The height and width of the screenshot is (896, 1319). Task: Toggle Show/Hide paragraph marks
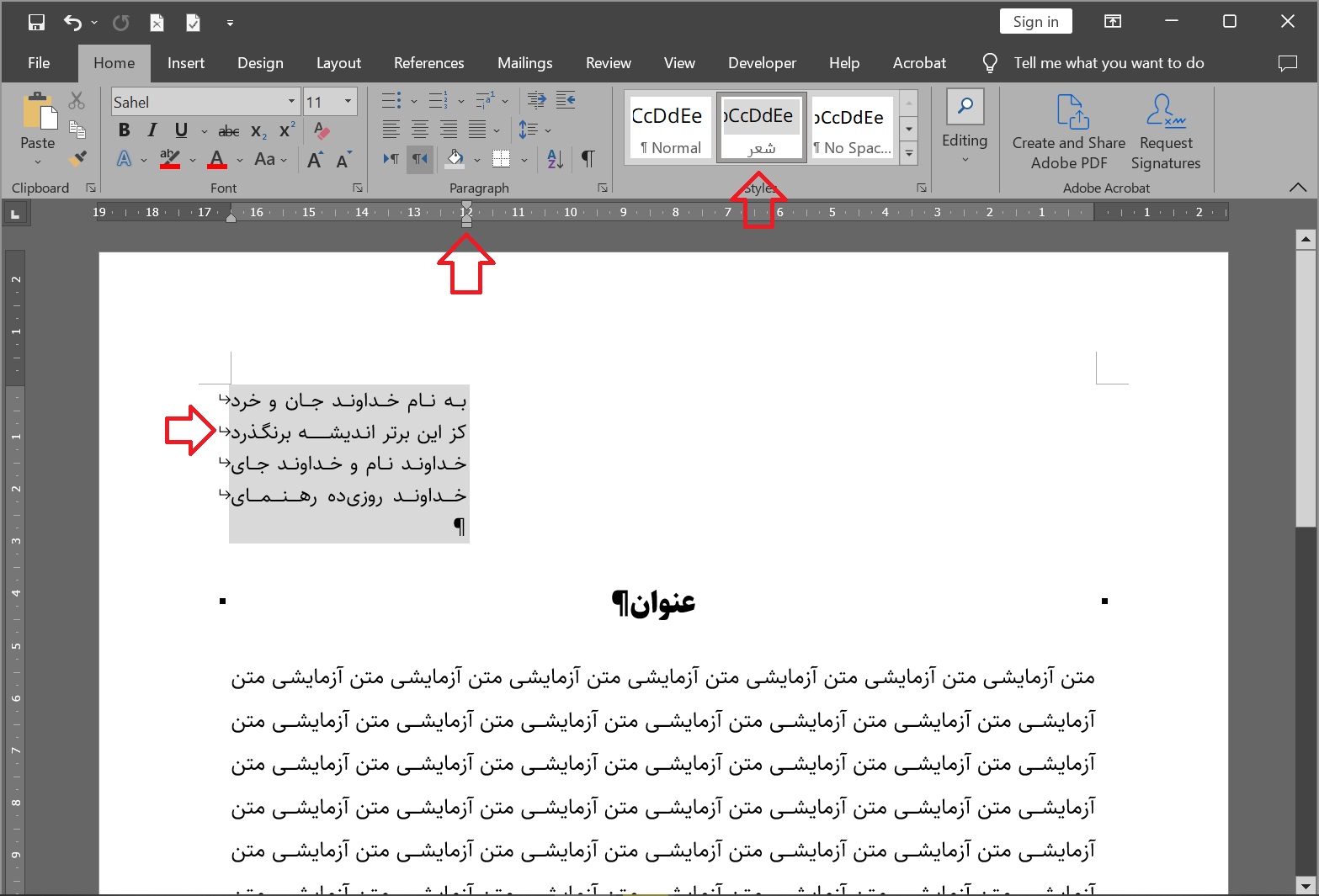point(588,158)
